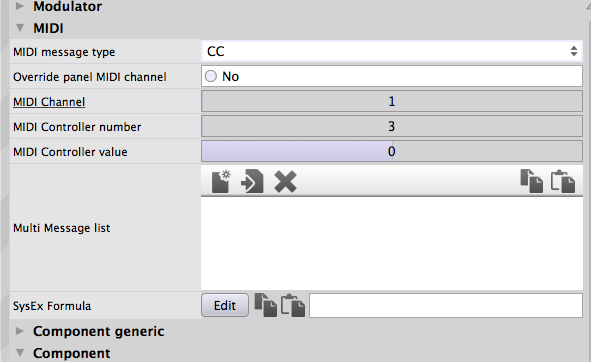This screenshot has height=362, width=591.
Task: Click the SysEx Formula Edit button
Action: tap(225, 305)
